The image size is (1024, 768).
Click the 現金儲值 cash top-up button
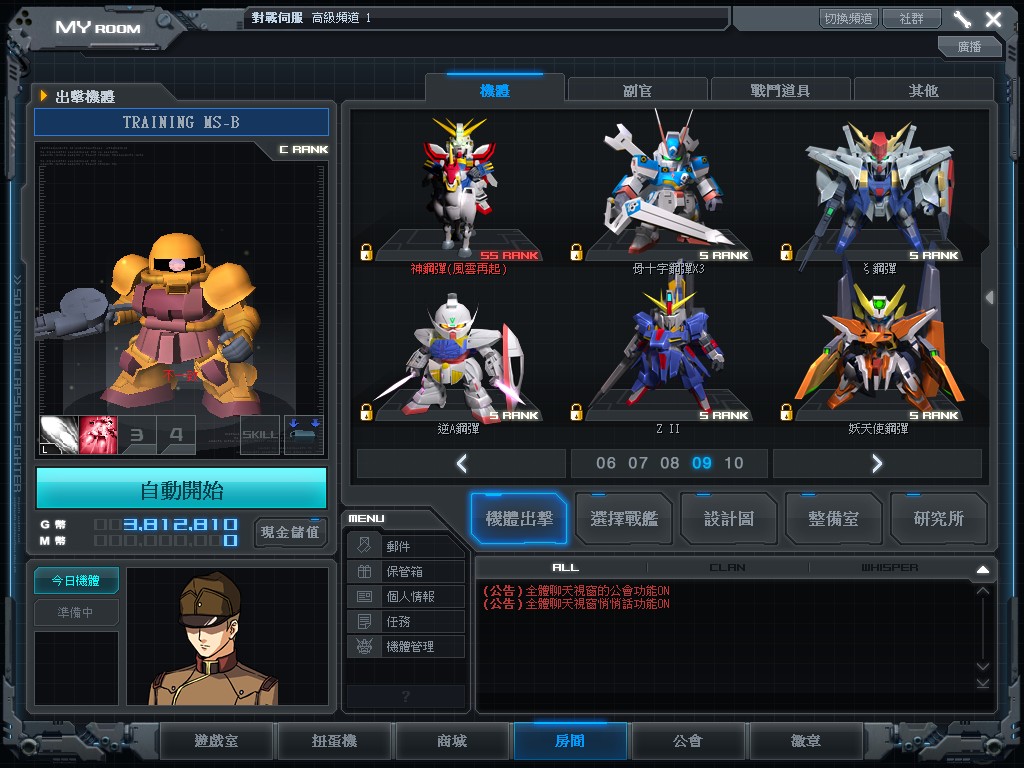pos(290,532)
